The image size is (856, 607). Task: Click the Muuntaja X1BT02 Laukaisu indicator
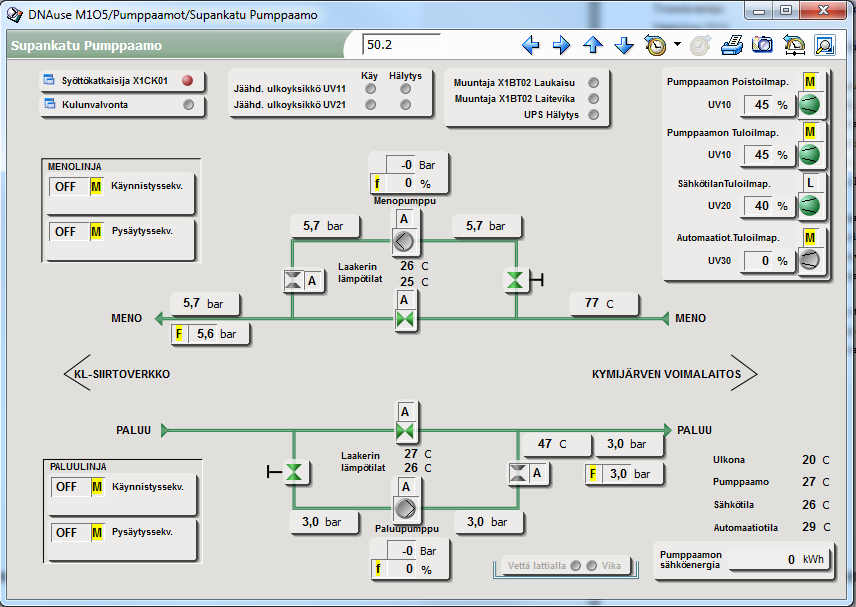pos(593,82)
